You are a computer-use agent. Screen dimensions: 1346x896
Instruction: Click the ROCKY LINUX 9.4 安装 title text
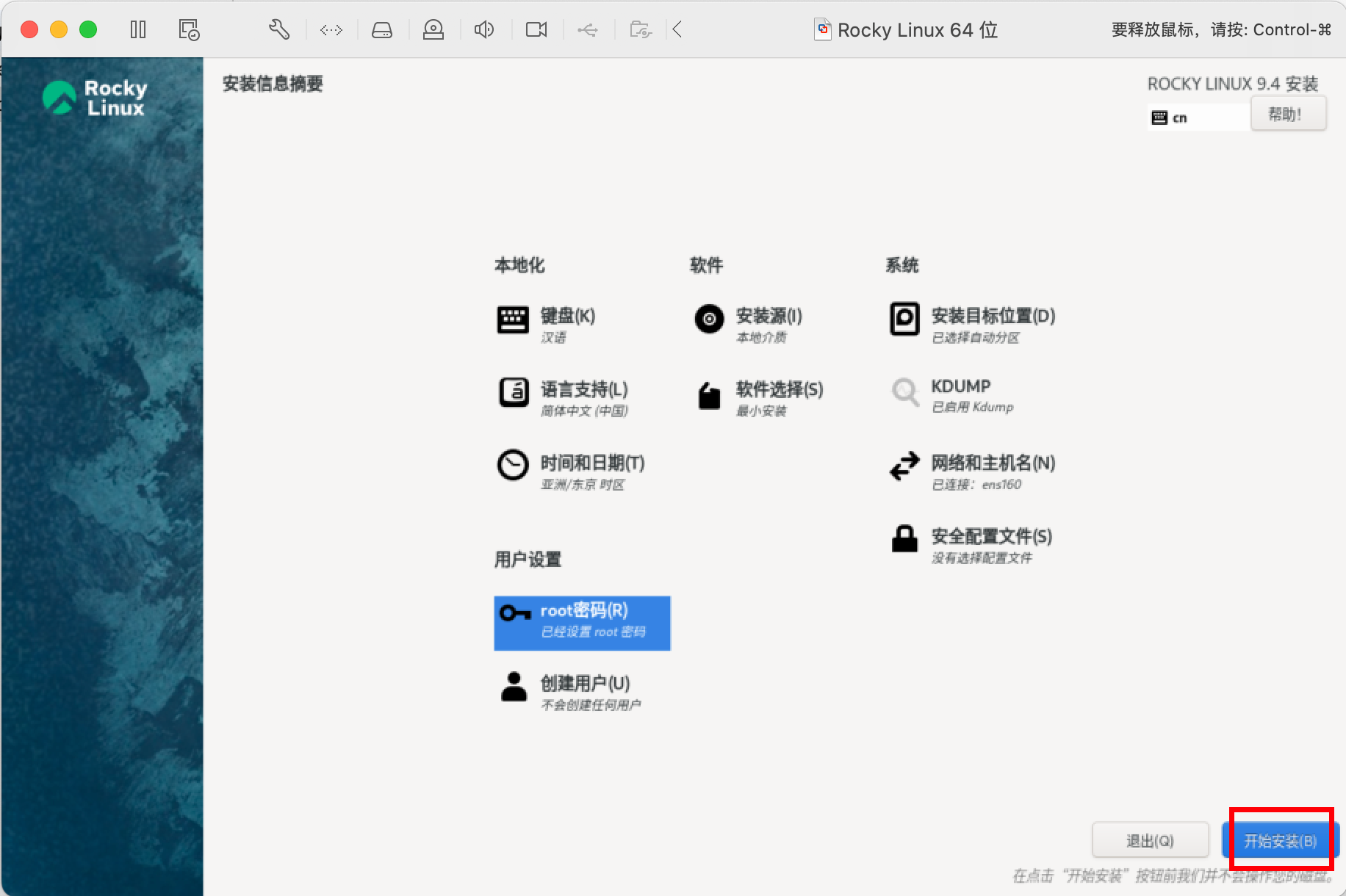click(1233, 84)
